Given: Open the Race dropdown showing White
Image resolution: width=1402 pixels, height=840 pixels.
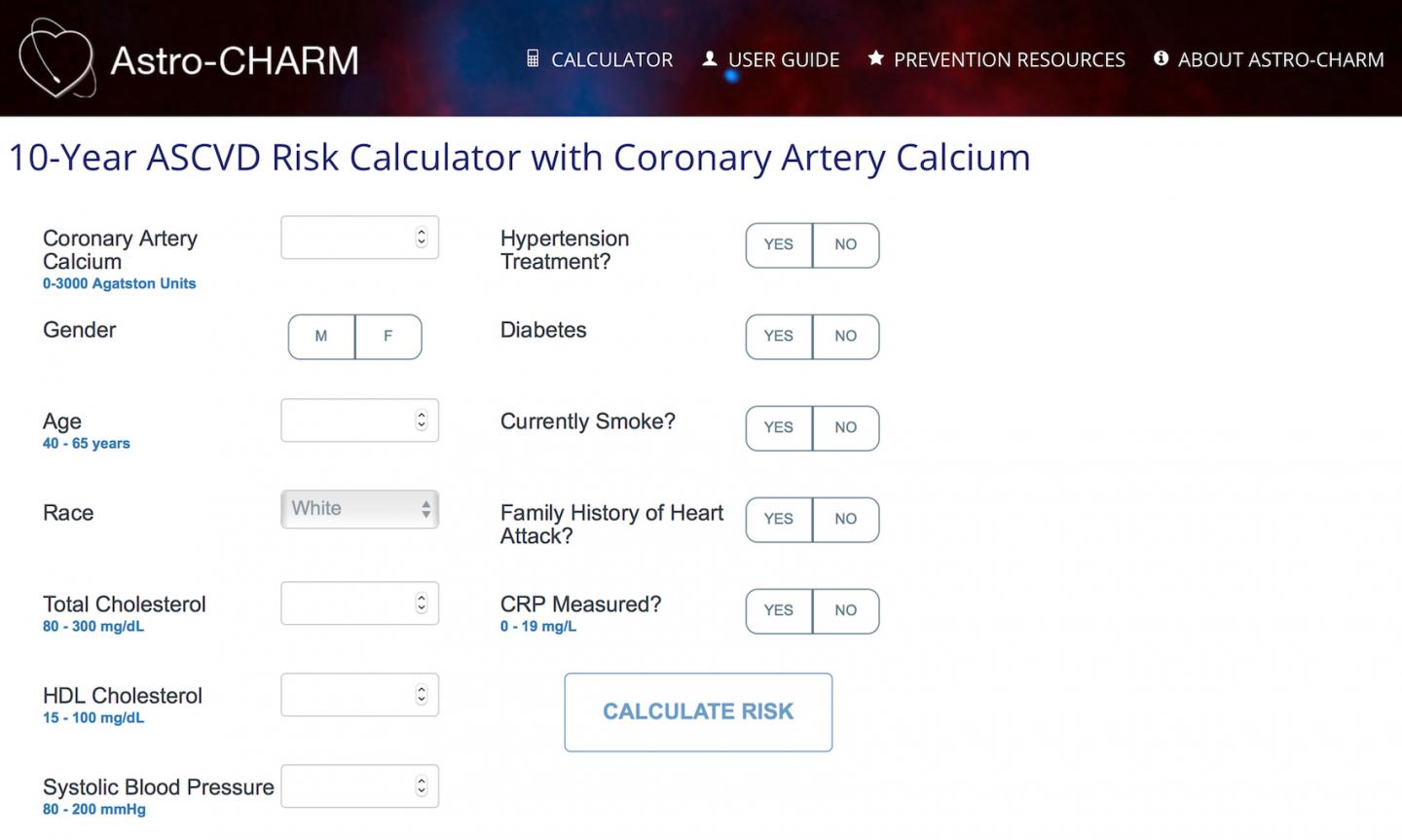Looking at the screenshot, I should point(360,509).
